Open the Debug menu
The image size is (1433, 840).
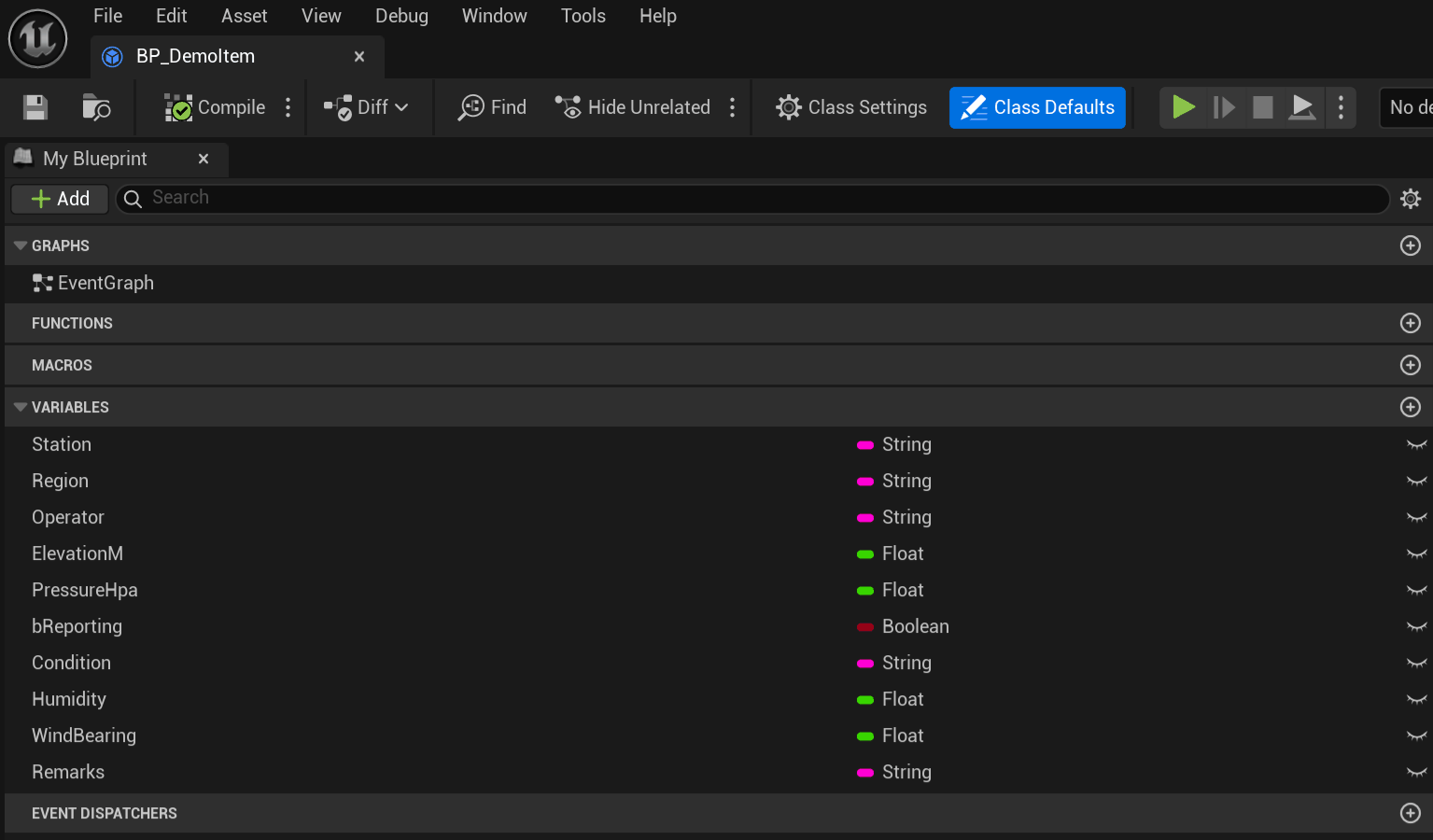coord(402,16)
